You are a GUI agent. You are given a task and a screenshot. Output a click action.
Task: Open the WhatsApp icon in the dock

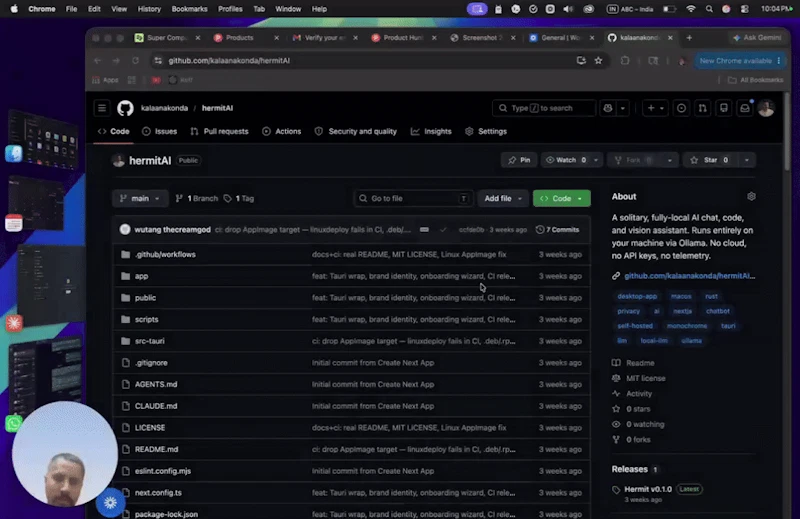[x=14, y=423]
